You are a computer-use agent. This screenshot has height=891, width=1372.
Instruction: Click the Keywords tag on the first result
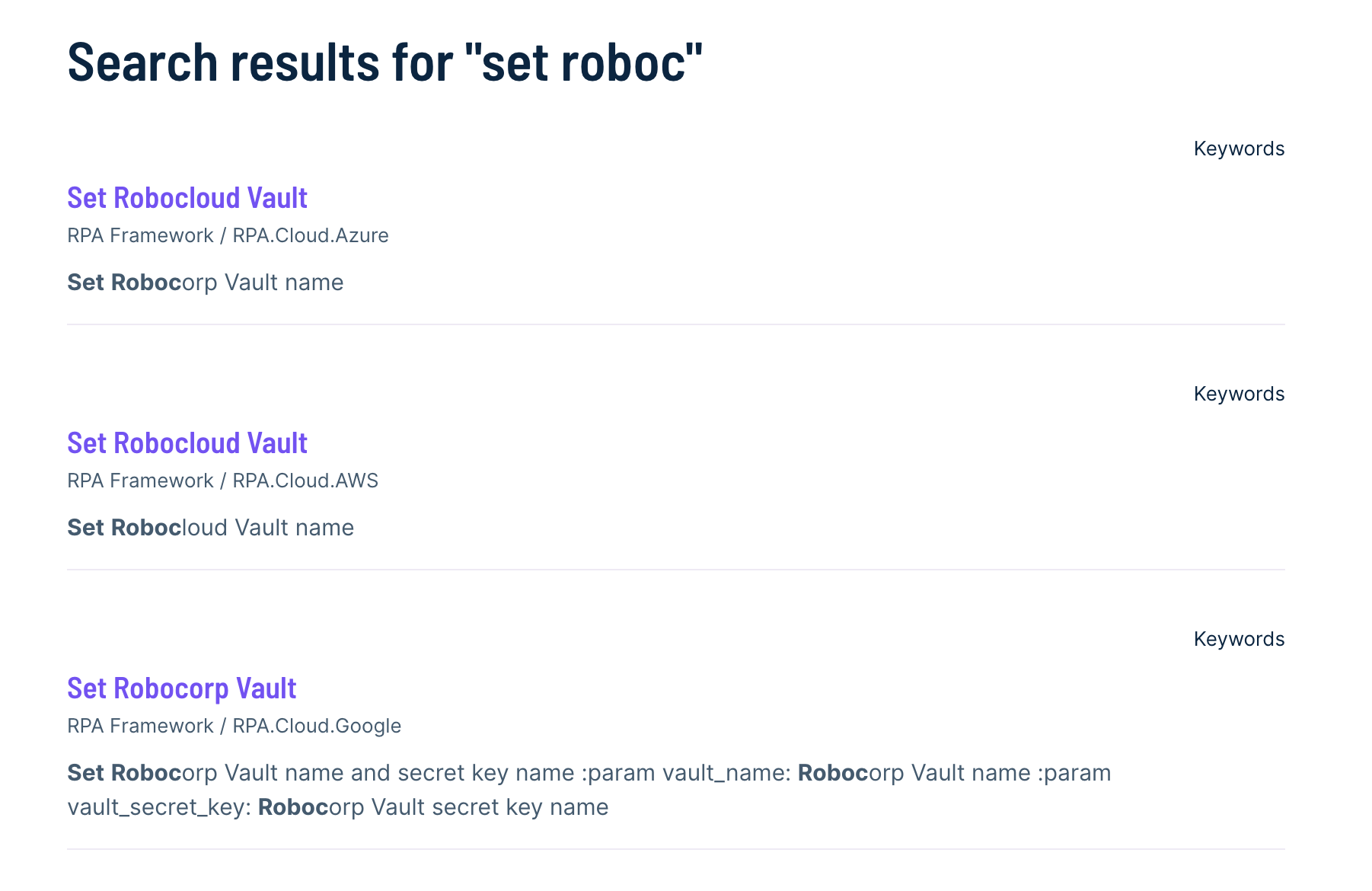point(1237,148)
